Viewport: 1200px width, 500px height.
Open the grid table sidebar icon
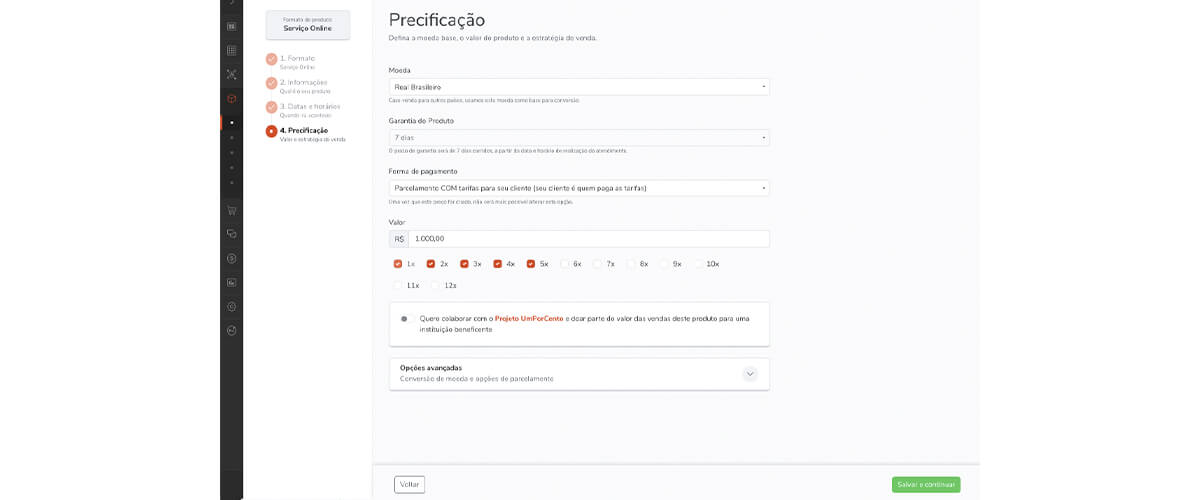[231, 50]
